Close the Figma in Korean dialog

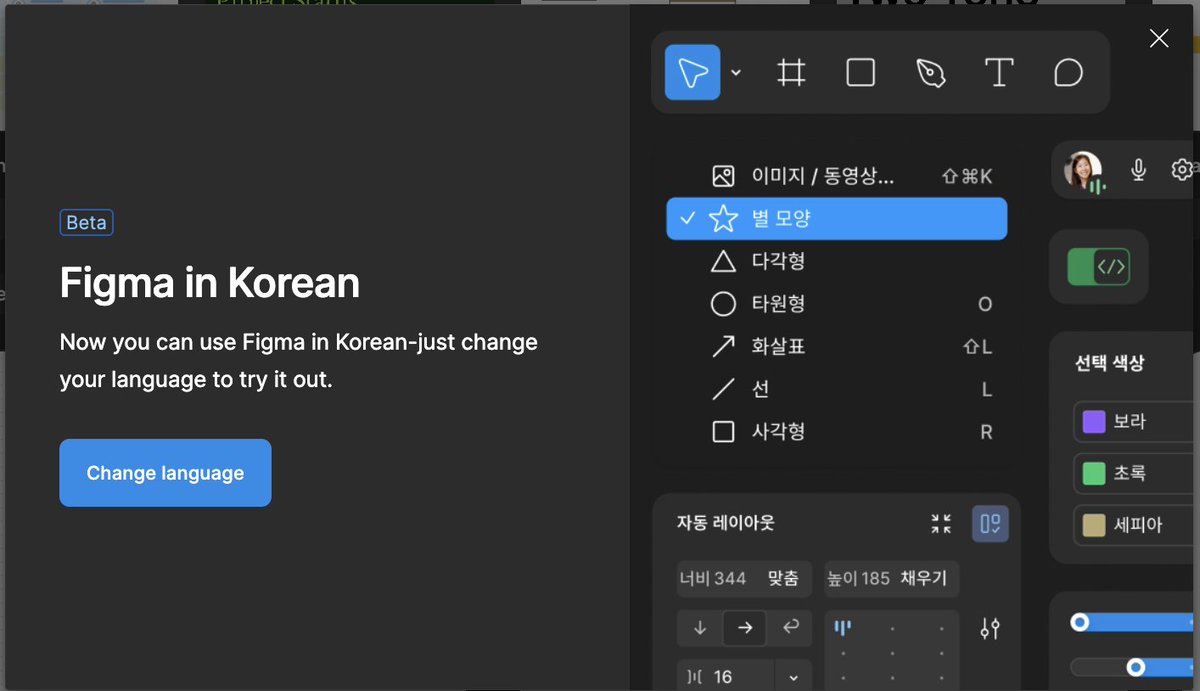pyautogui.click(x=1159, y=38)
